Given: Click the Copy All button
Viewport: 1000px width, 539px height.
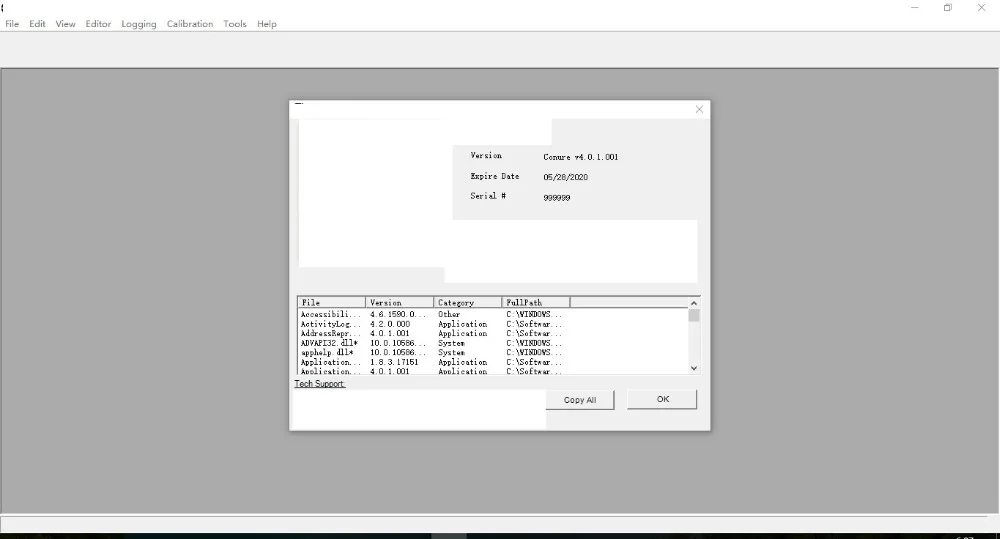Looking at the screenshot, I should coord(580,400).
